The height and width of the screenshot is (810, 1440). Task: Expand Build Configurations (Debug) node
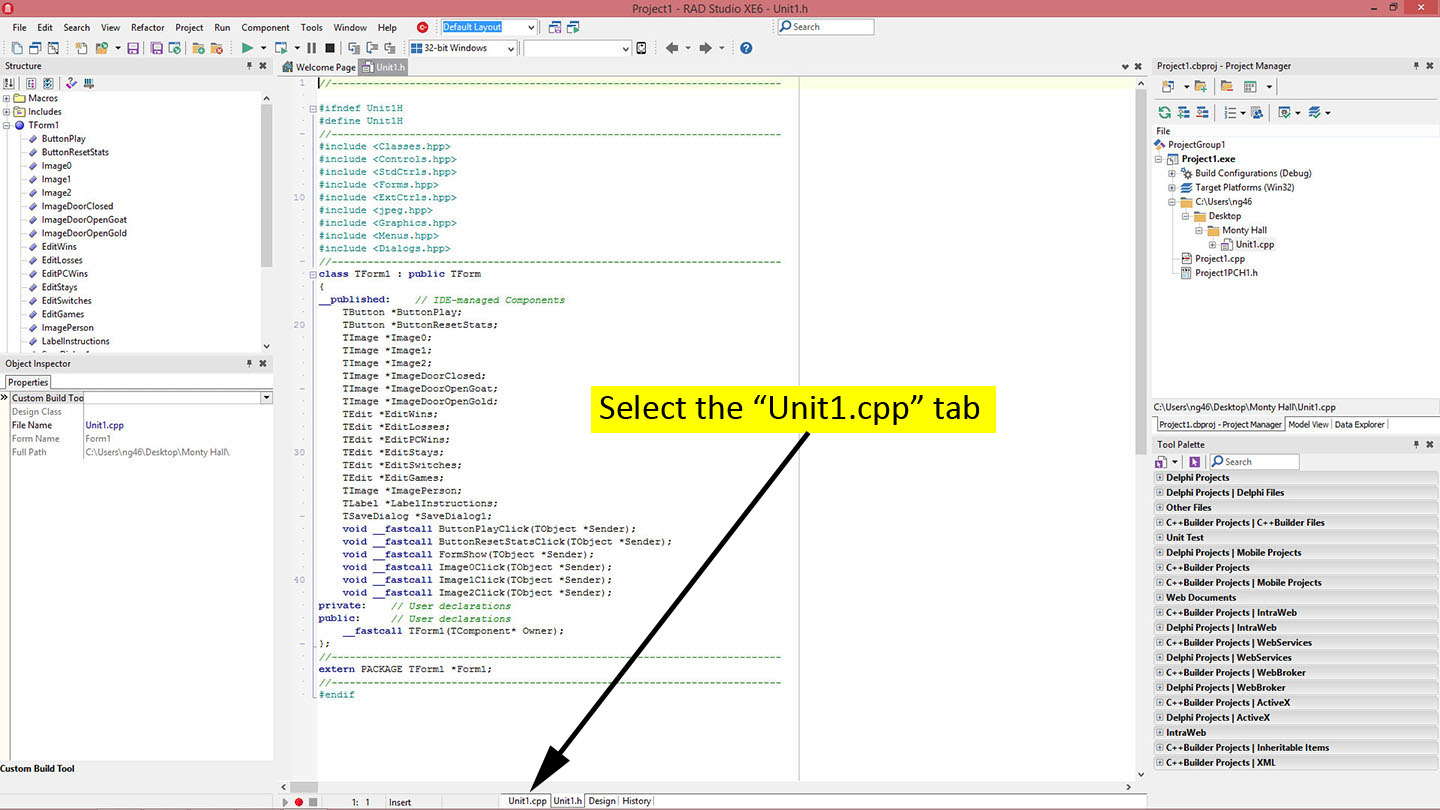point(1172,173)
